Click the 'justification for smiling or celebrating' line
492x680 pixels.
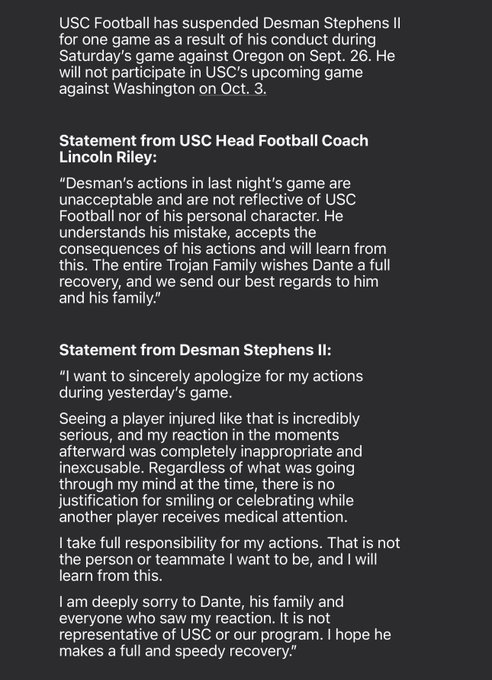pyautogui.click(x=207, y=500)
